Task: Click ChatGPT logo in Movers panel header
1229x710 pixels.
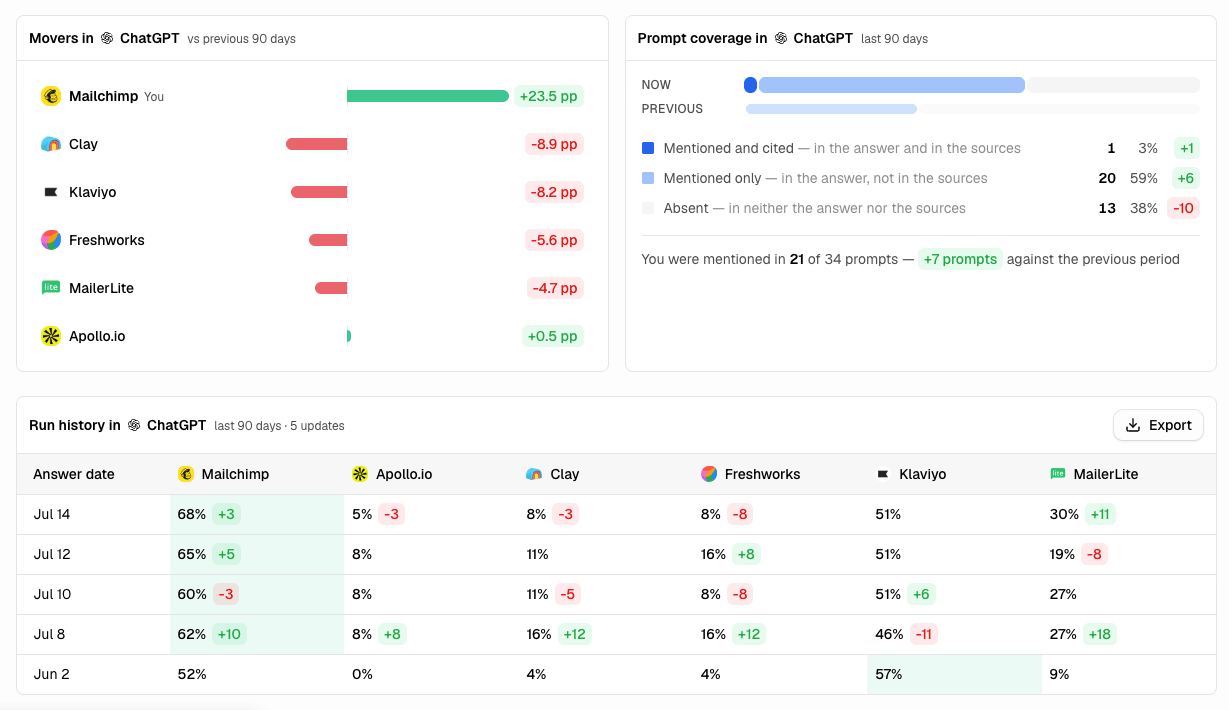Action: pyautogui.click(x=107, y=38)
